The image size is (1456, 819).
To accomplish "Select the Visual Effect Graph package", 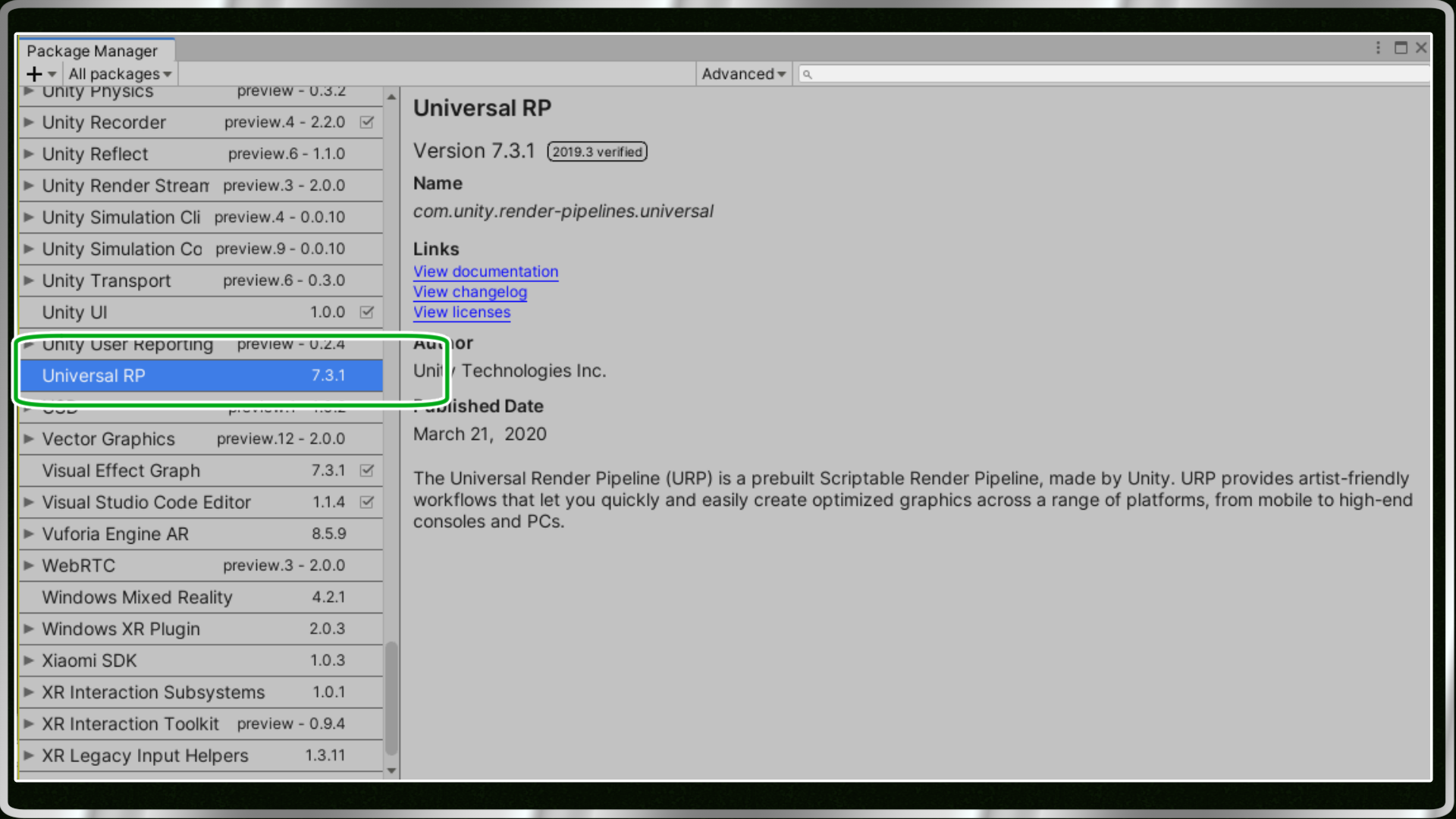I will point(201,470).
